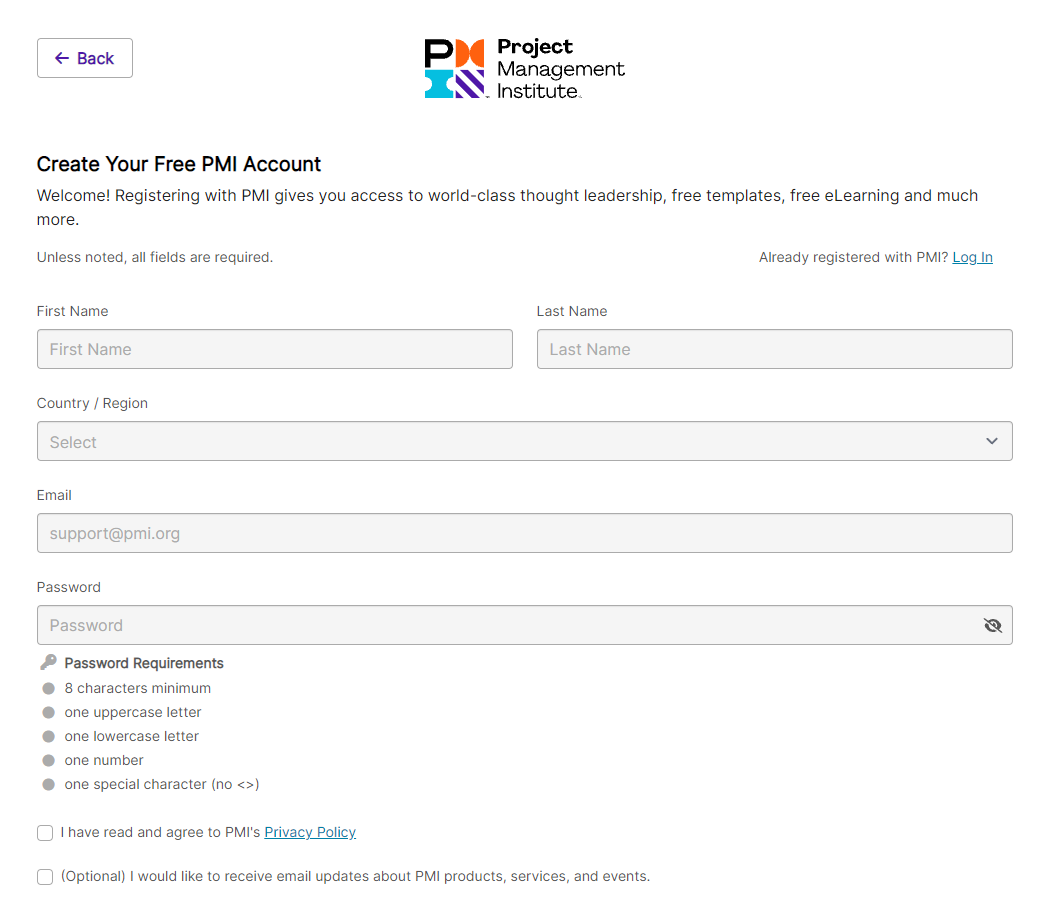The height and width of the screenshot is (899, 1047).
Task: Enable optional email updates checkbox
Action: [45, 877]
